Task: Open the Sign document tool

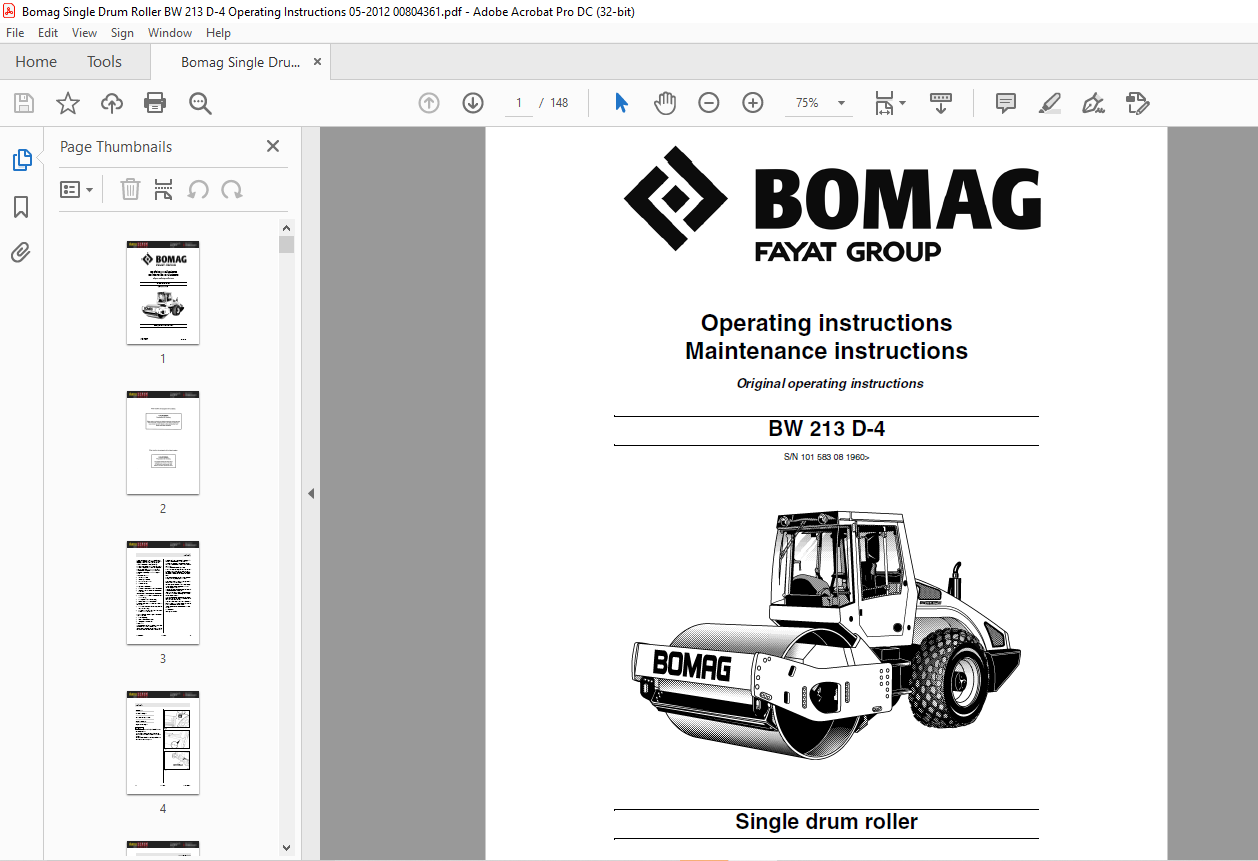Action: click(1093, 103)
